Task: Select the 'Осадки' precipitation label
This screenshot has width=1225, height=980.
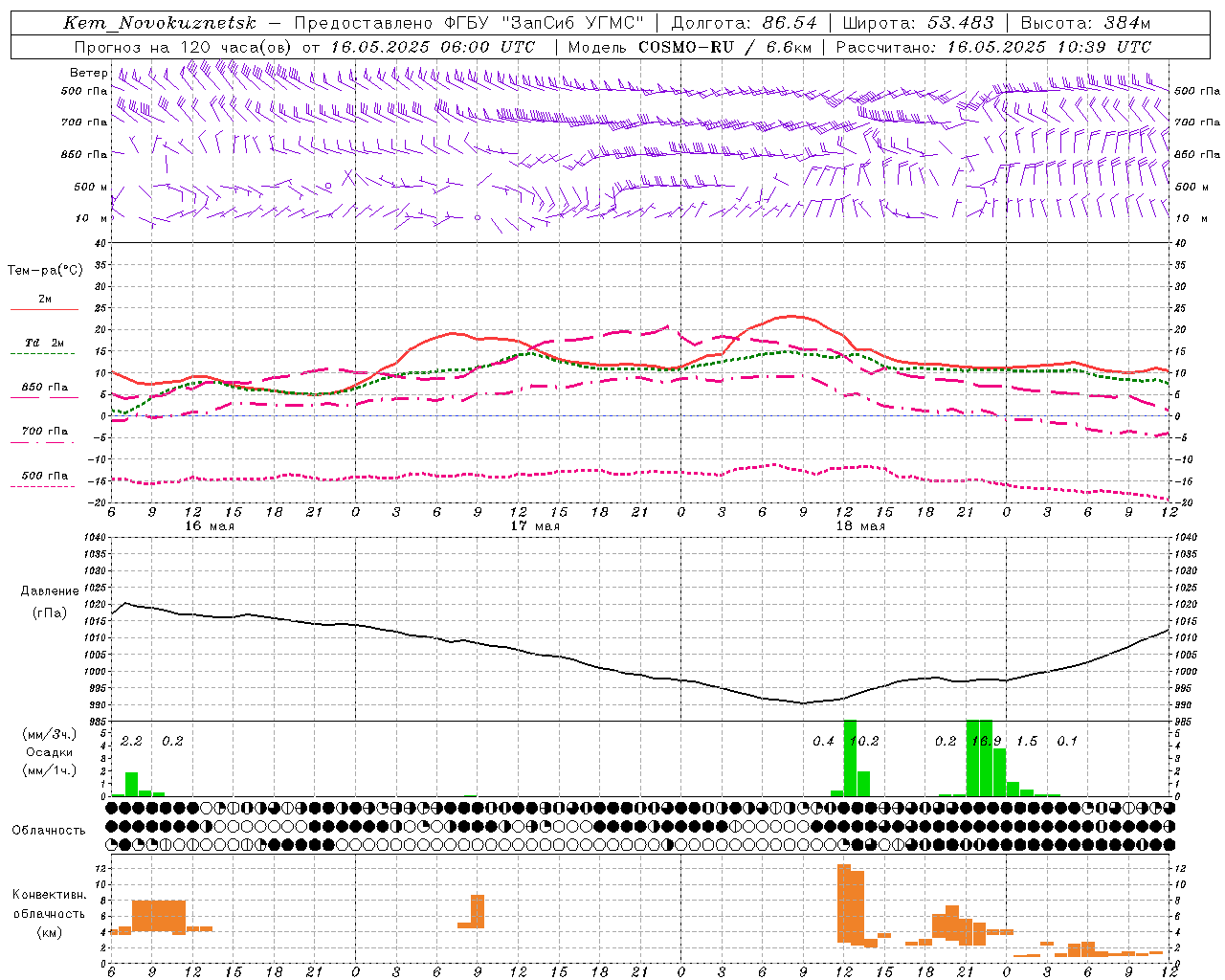Action: tap(50, 752)
